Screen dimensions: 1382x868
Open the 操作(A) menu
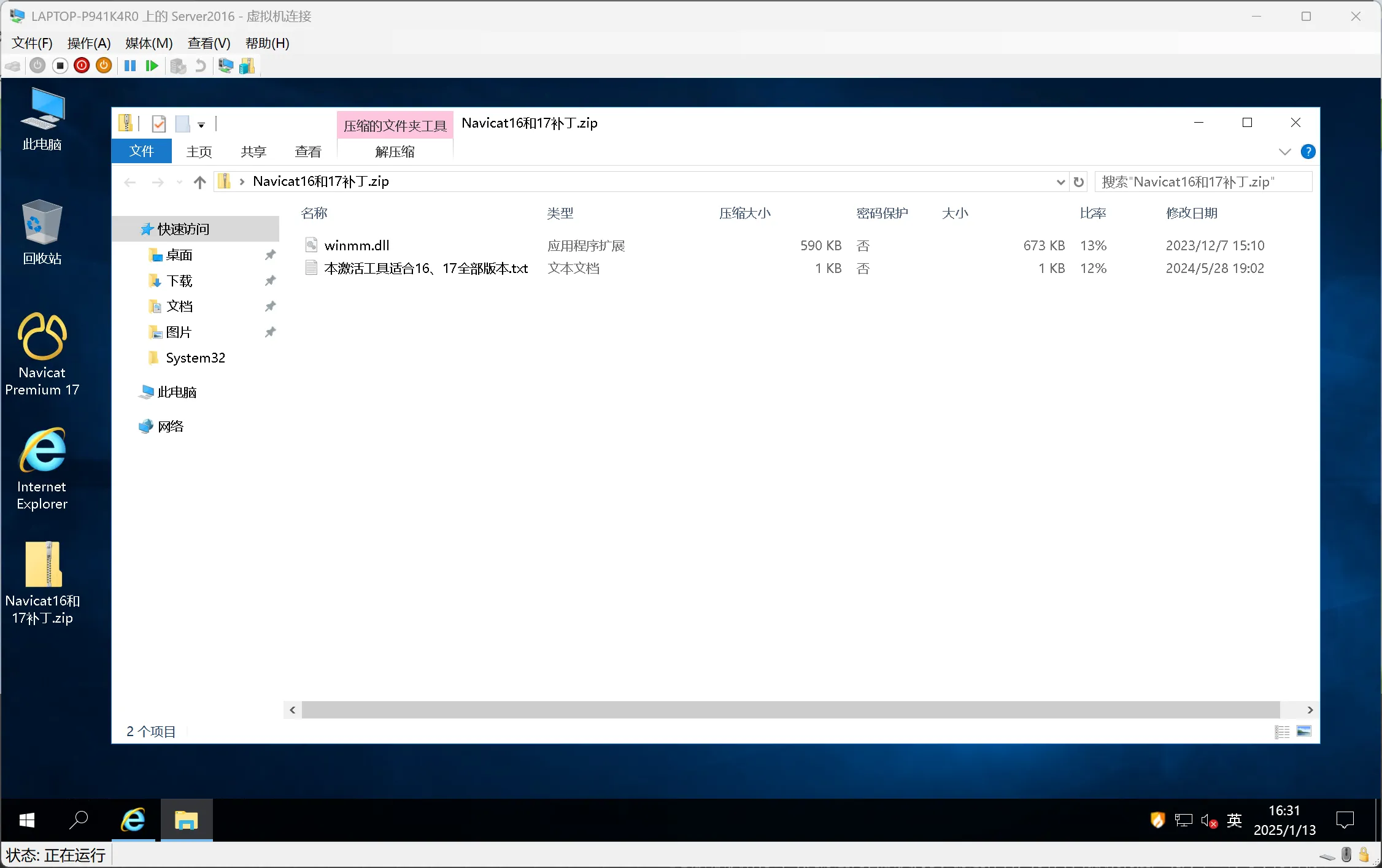pyautogui.click(x=89, y=43)
